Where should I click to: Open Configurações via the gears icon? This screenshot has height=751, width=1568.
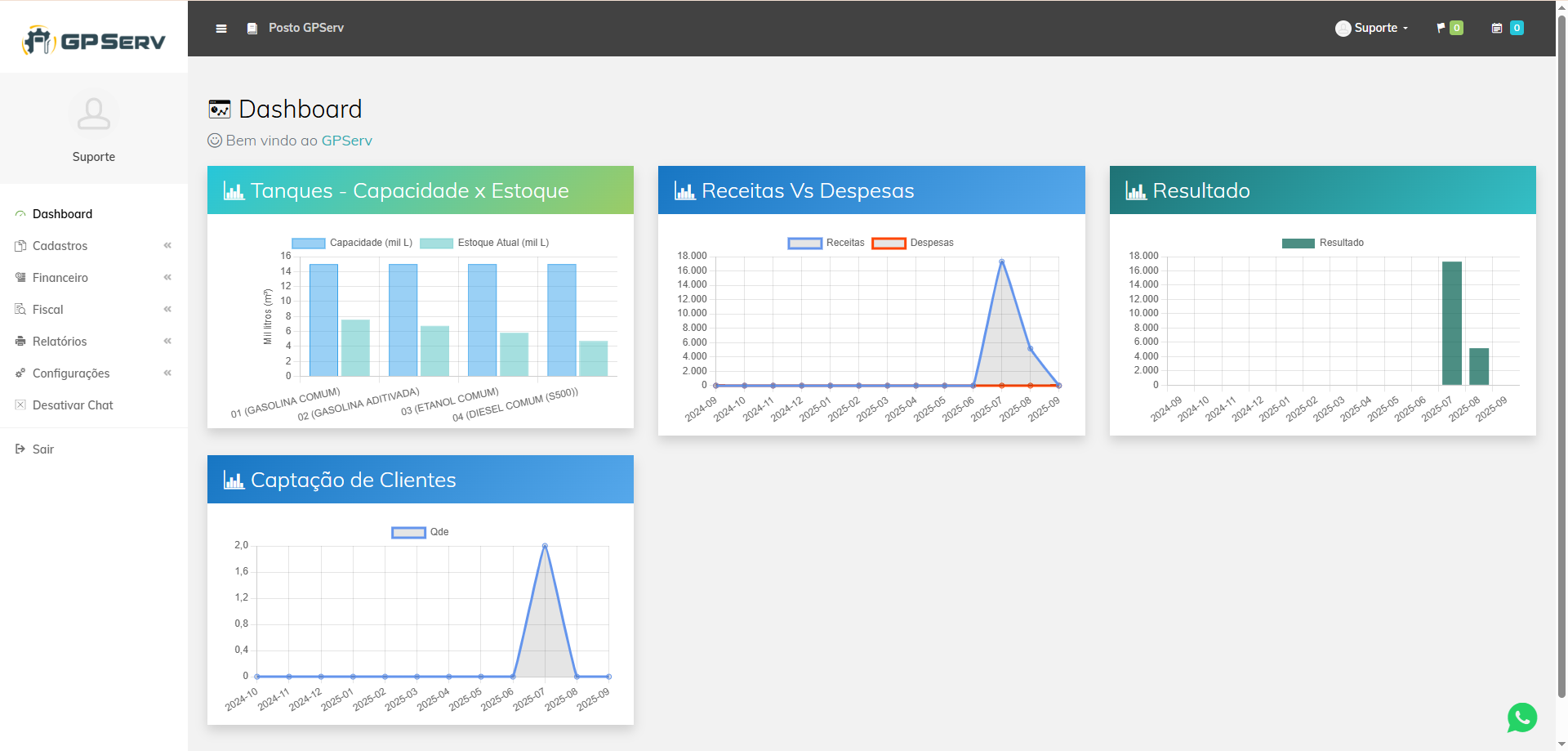[20, 373]
